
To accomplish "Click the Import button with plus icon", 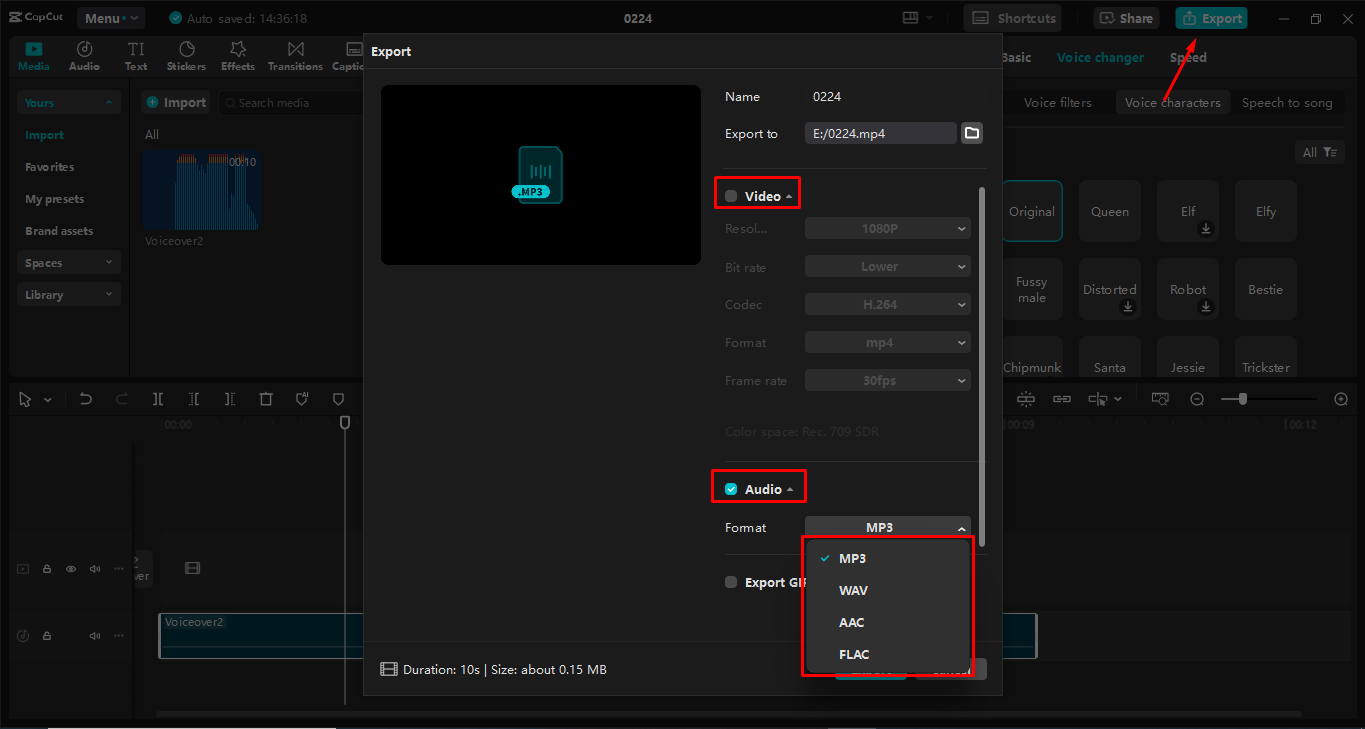I will 175,103.
